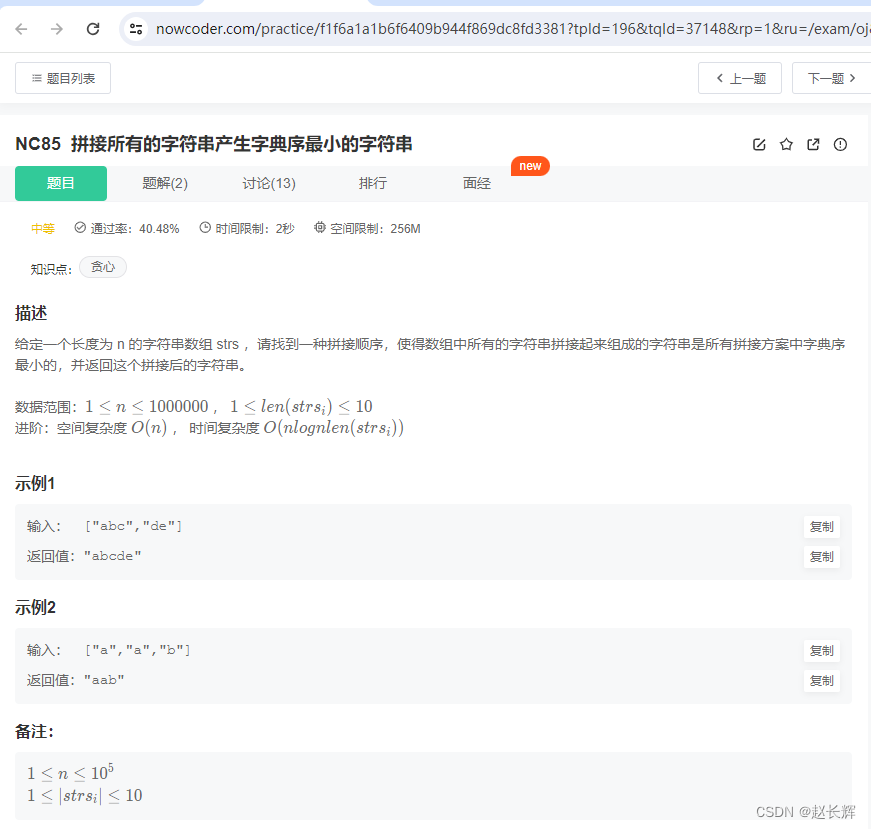
Task: Click the 通过率 check icon
Action: tap(80, 228)
